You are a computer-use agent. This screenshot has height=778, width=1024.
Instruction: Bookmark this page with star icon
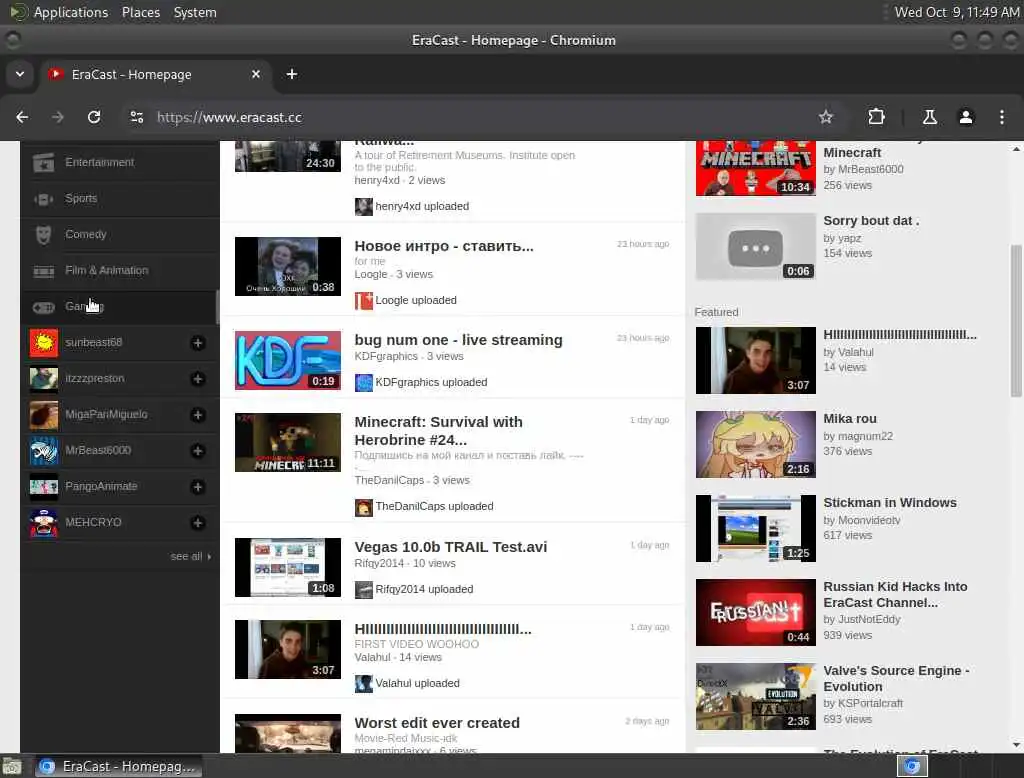click(825, 117)
